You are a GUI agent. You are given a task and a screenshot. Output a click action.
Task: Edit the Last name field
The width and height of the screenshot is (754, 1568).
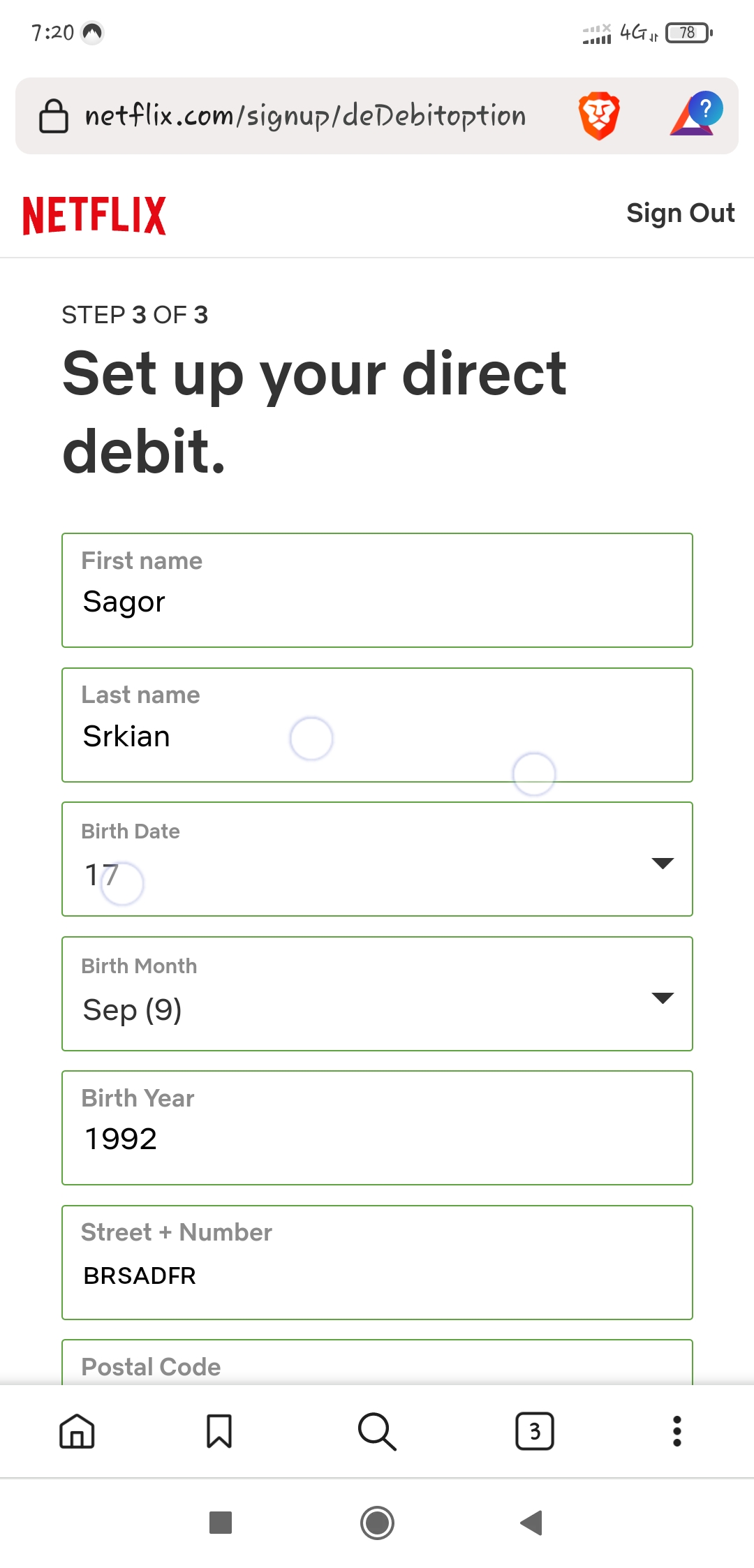coord(377,725)
